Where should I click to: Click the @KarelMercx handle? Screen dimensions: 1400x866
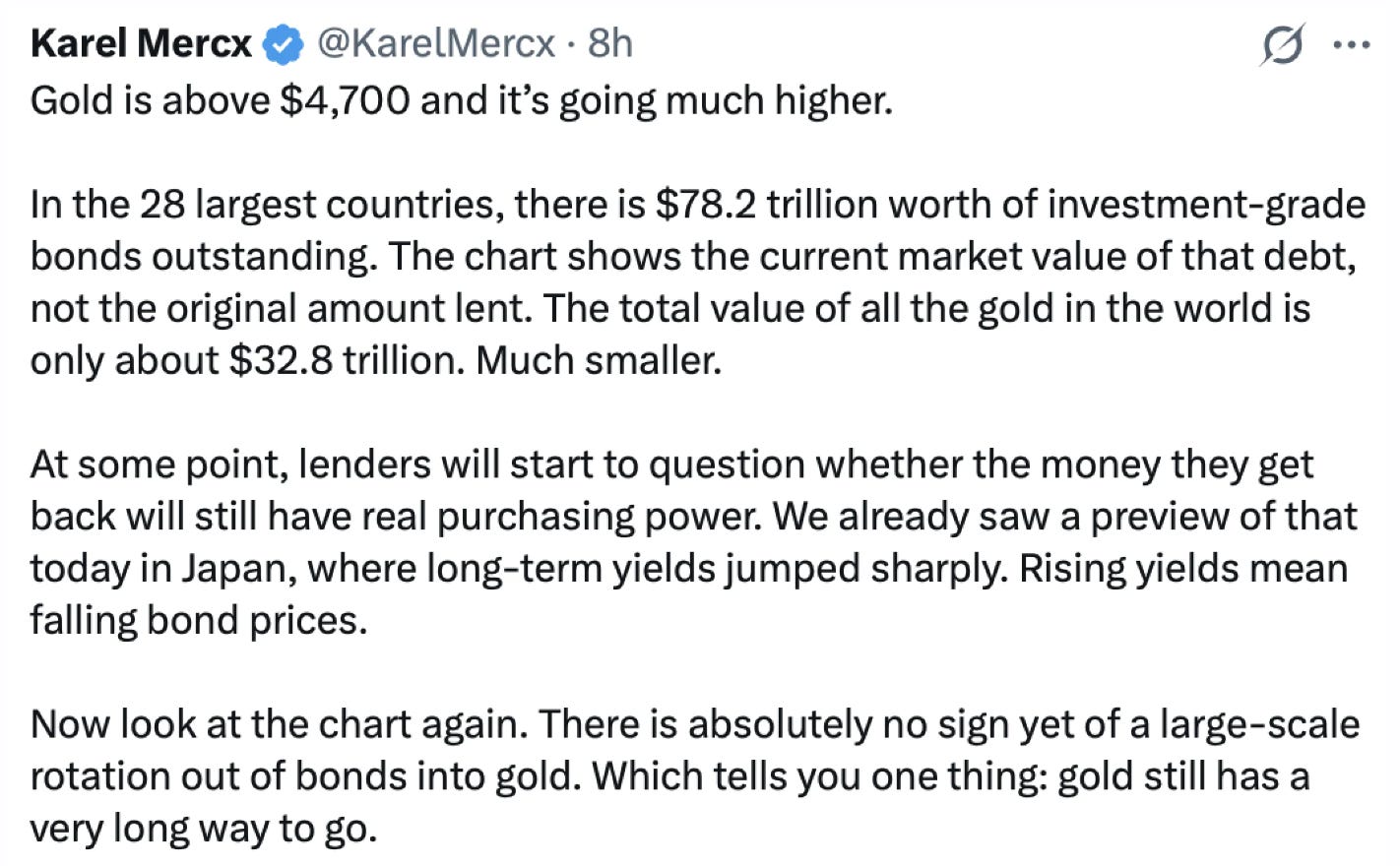tap(437, 44)
